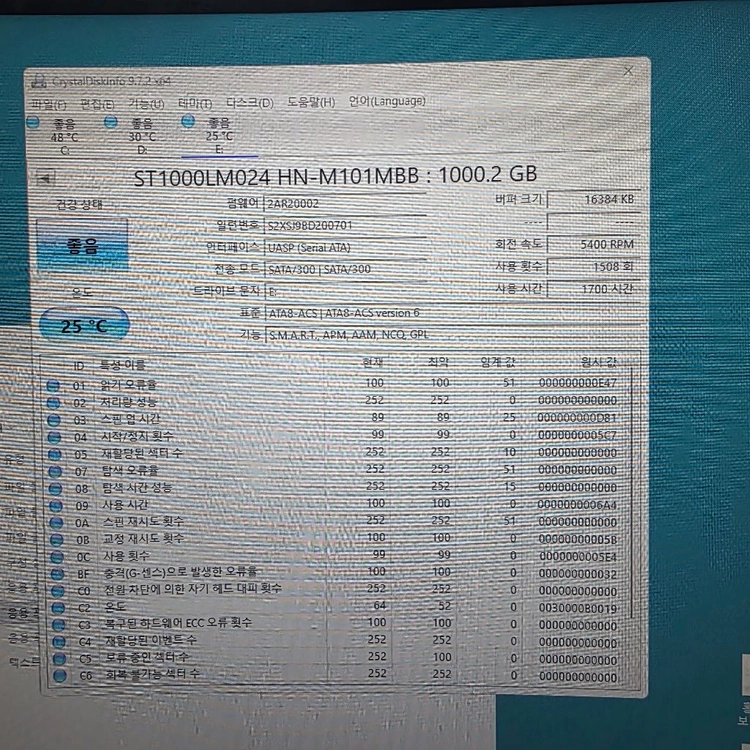This screenshot has height=750, width=750.
Task: Open the 도움말(H) menu
Action: coord(311,102)
